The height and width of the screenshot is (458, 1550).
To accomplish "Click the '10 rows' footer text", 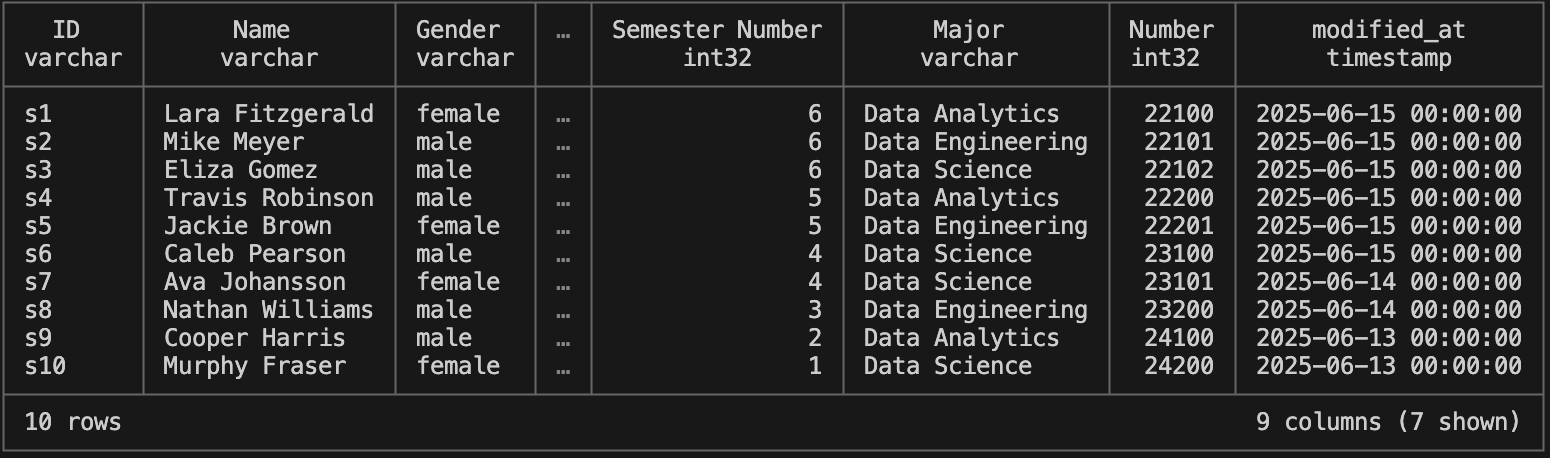I will coord(73,422).
